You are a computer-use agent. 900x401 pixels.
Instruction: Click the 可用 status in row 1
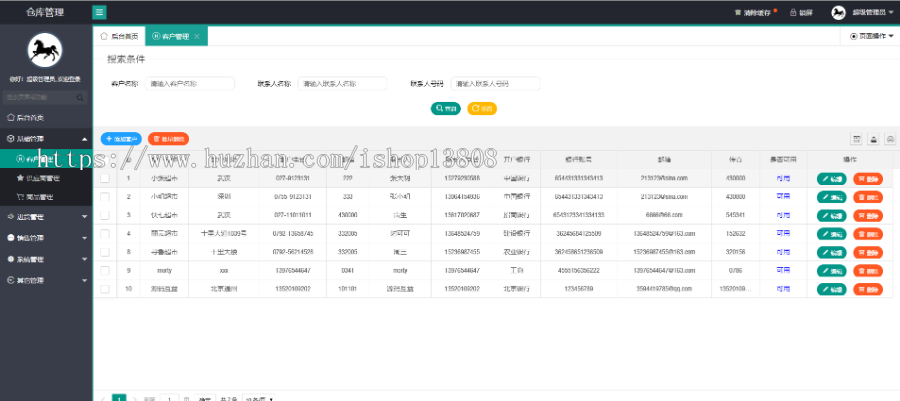point(783,178)
